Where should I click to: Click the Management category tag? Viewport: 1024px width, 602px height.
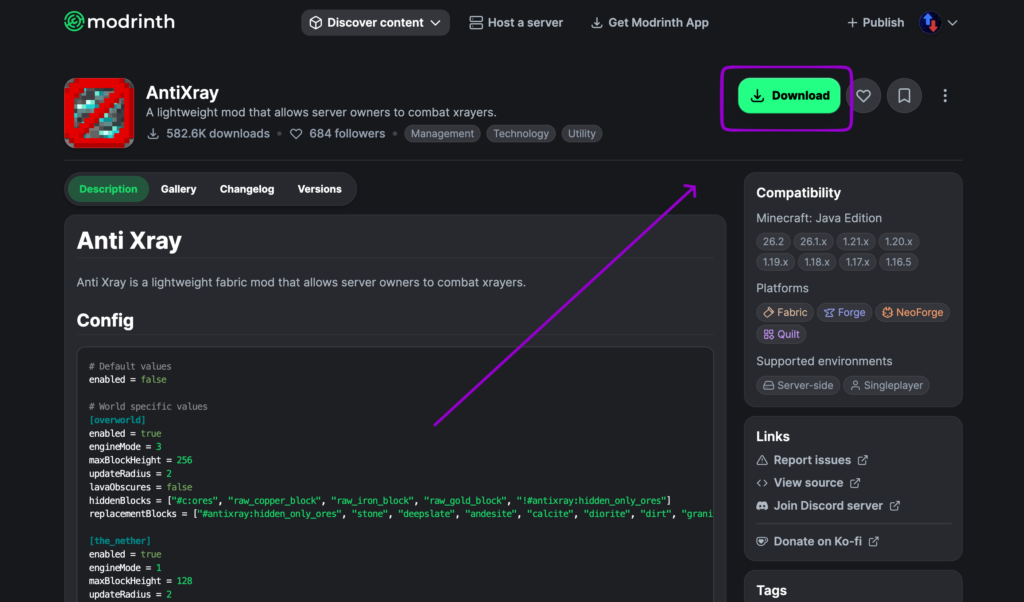442,133
